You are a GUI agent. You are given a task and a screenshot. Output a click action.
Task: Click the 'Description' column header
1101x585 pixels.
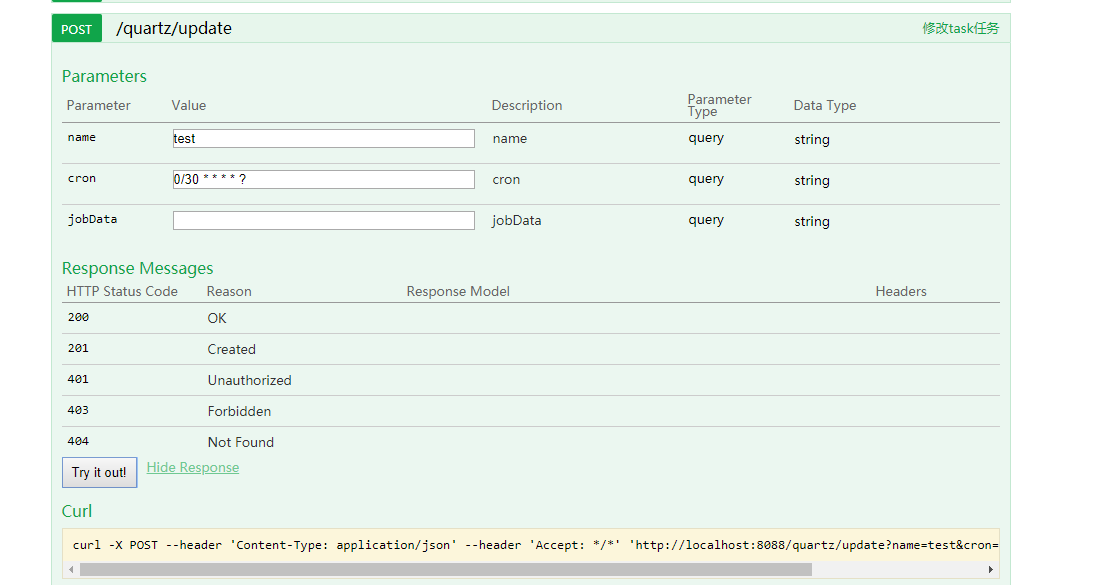[x=527, y=105]
